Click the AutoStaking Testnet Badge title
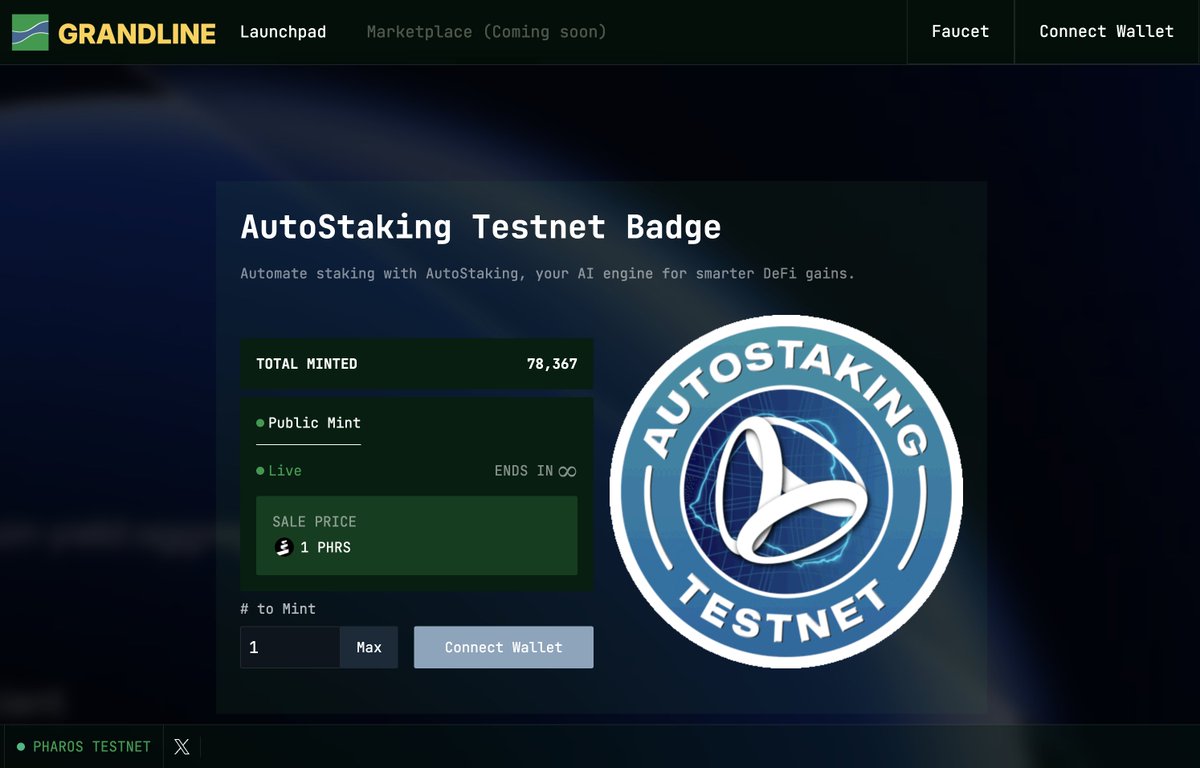This screenshot has height=768, width=1200. [x=481, y=226]
